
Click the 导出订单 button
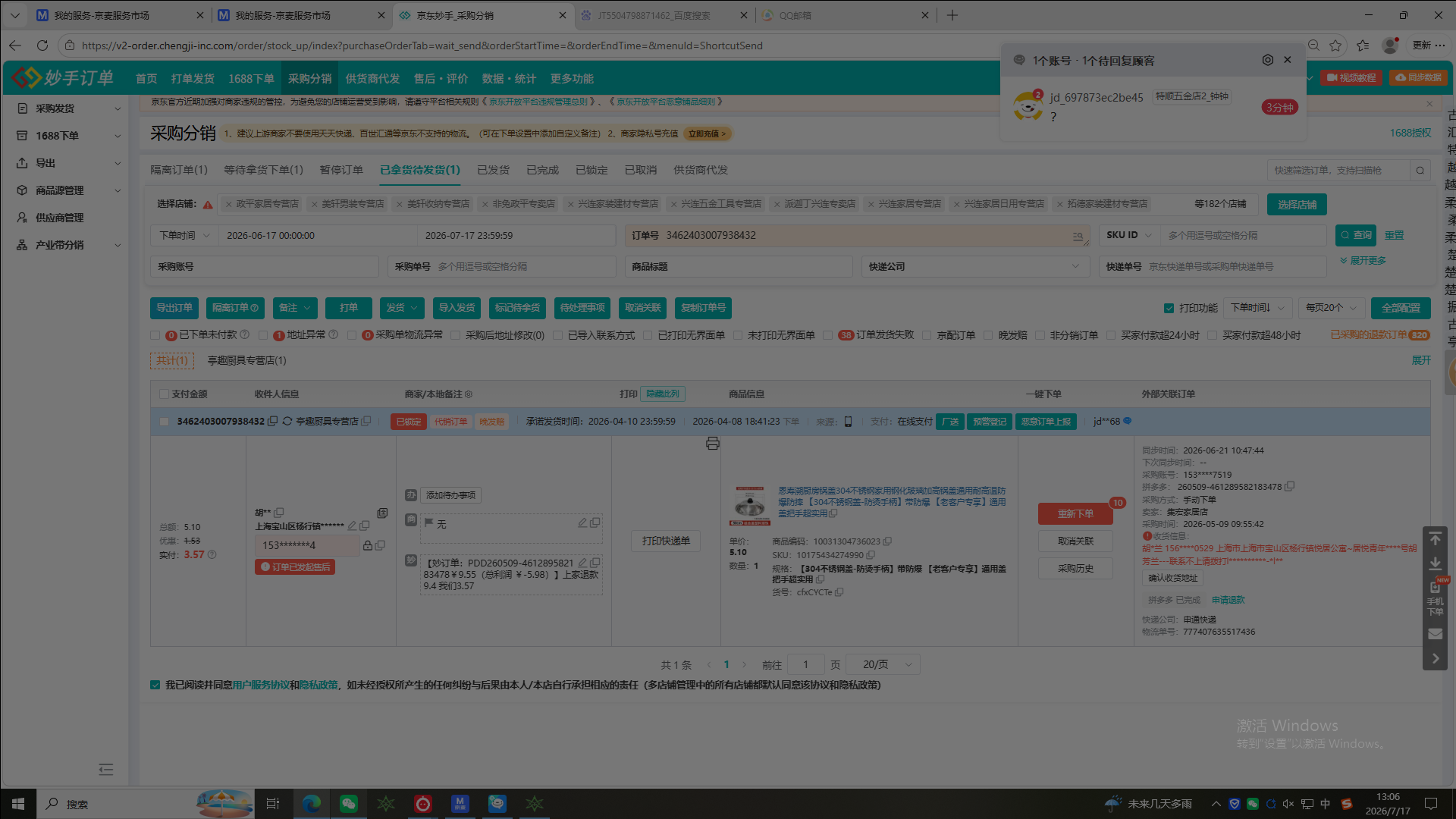174,308
